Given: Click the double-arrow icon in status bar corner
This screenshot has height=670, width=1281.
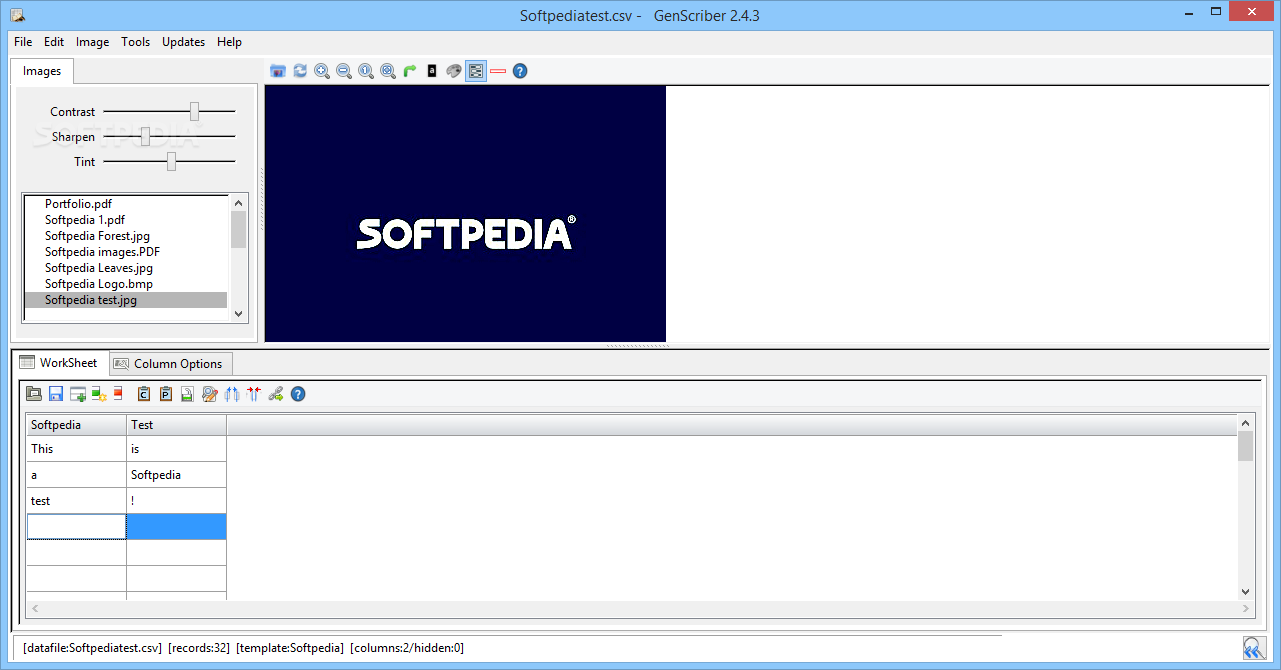Looking at the screenshot, I should pos(1254,648).
